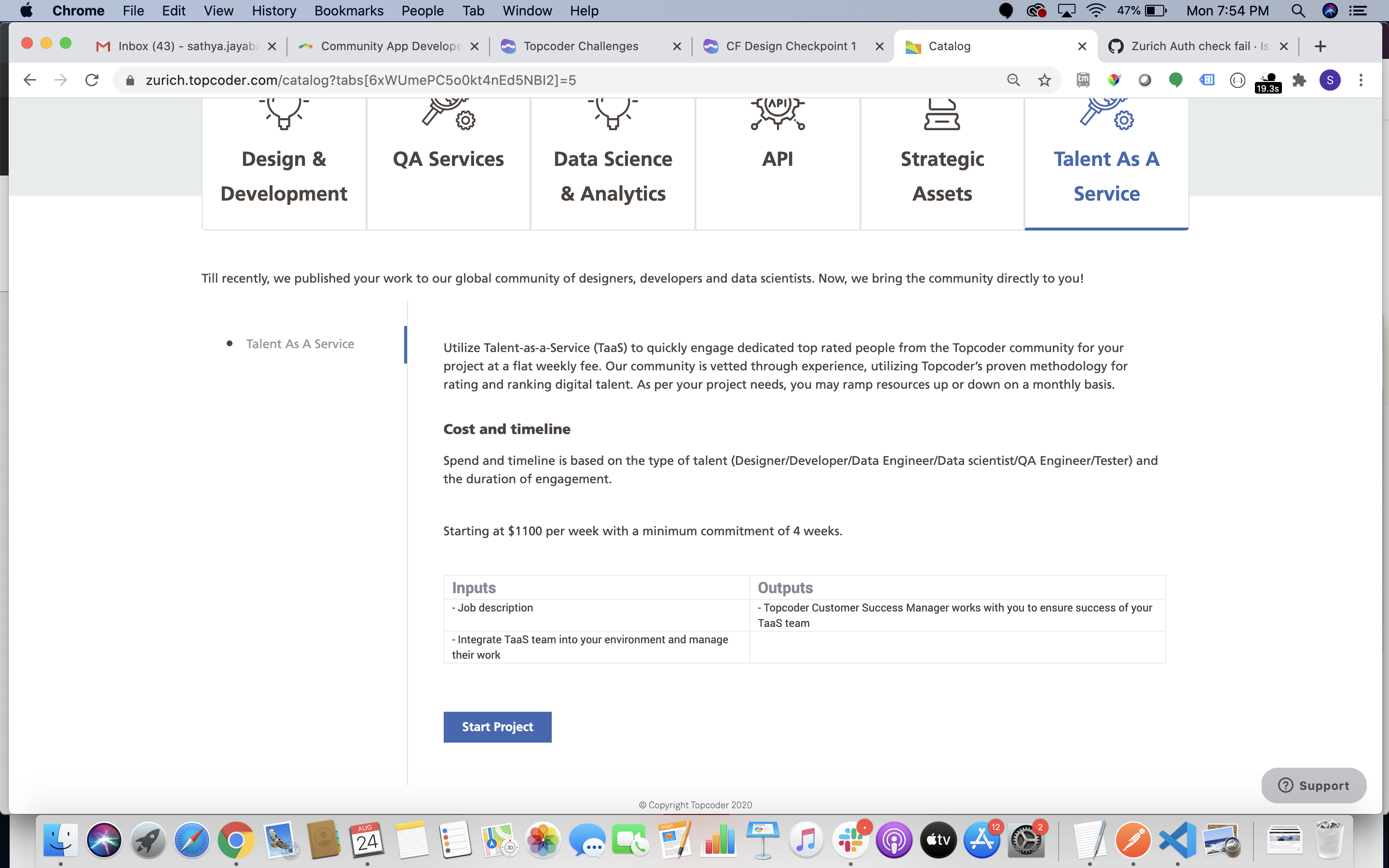Click the green circle extension icon
Viewport: 1389px width, 868px height.
click(x=1175, y=80)
